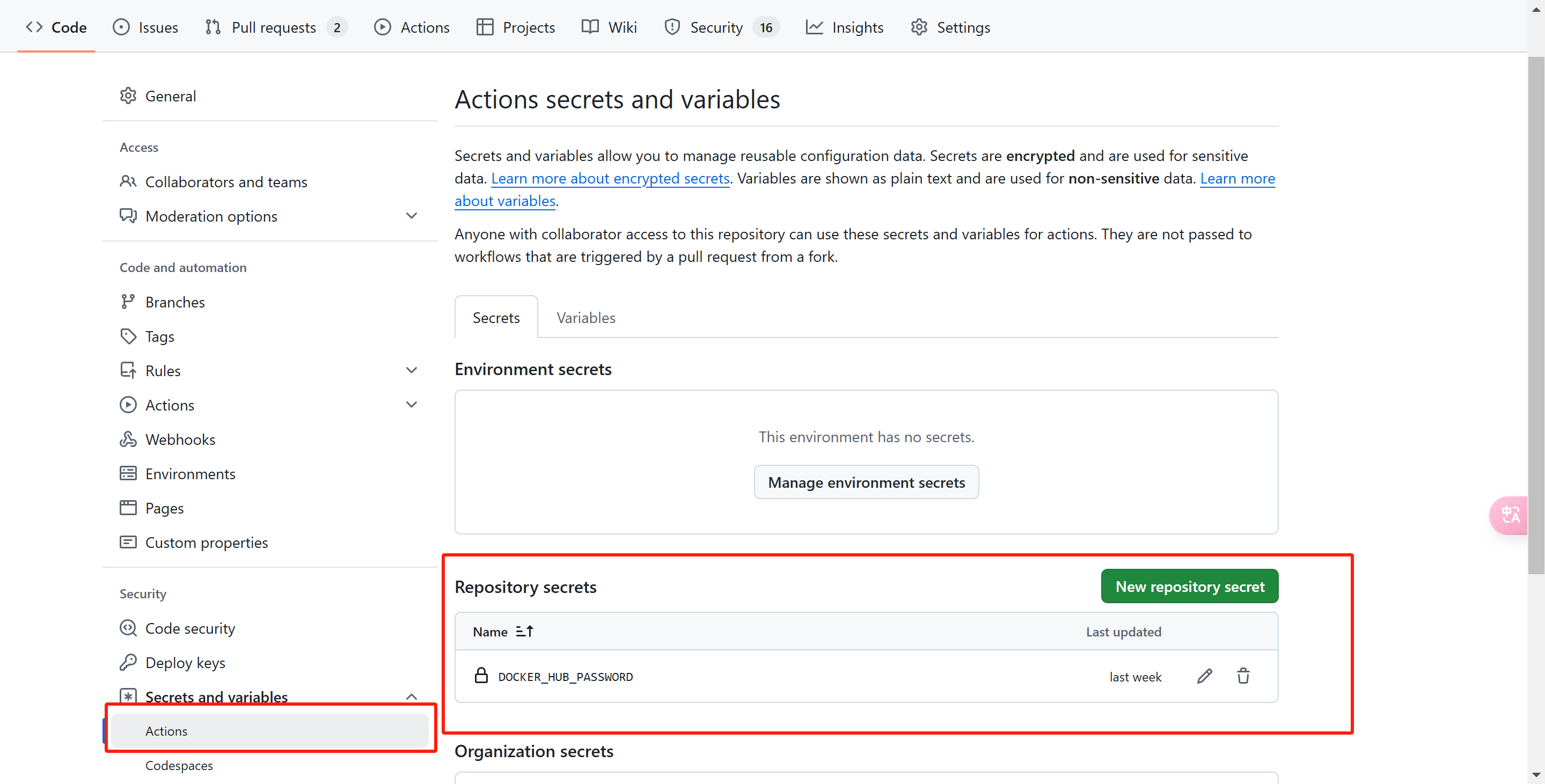Screen dimensions: 1545x784
Task: Open the Pull requests tab
Action: coord(274,27)
